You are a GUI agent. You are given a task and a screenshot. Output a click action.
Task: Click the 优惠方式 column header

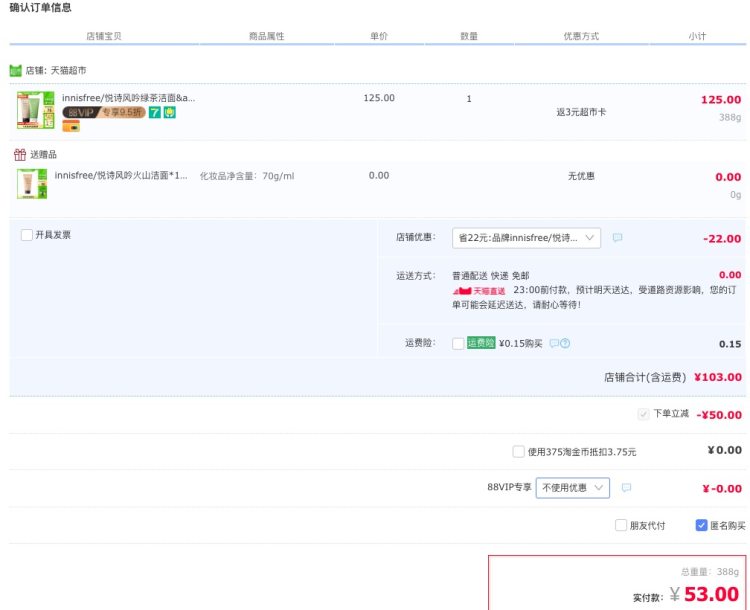point(581,36)
